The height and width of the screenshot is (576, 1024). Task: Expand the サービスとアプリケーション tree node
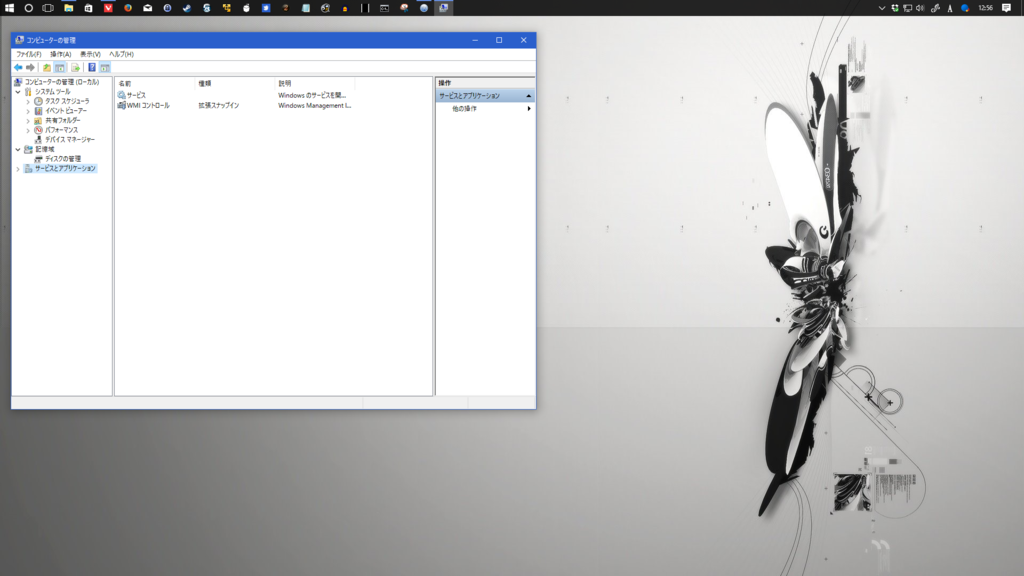[18, 168]
